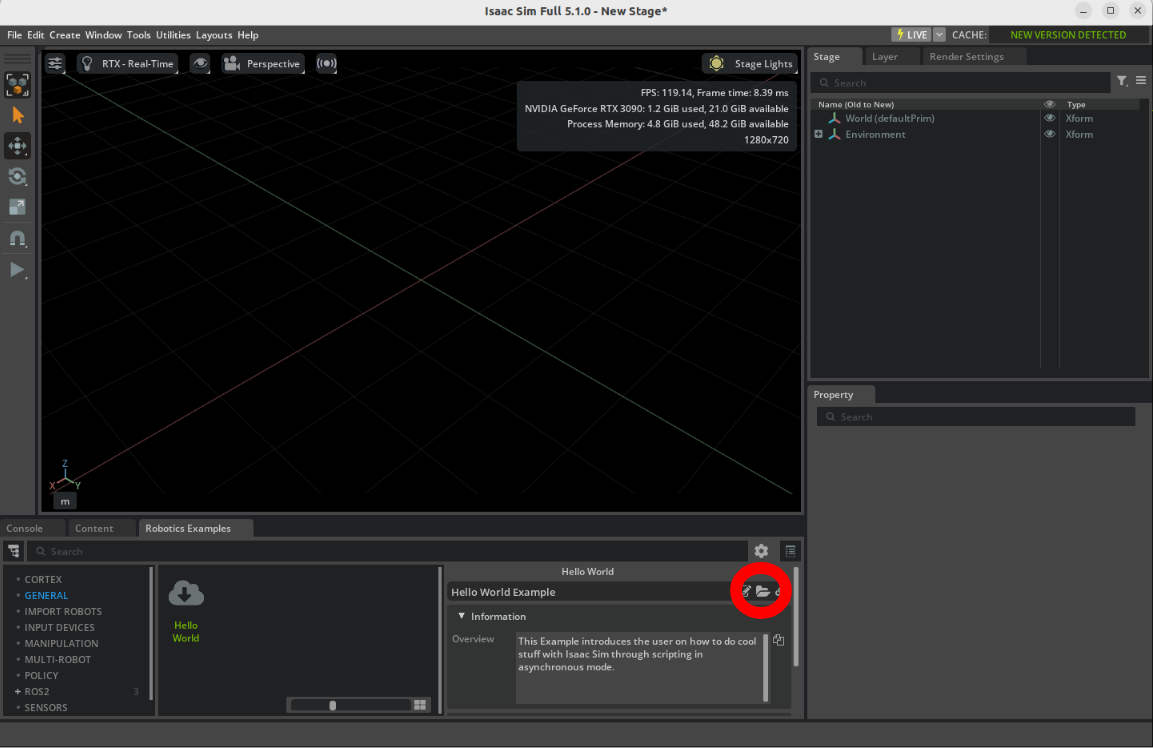Collapse the Information section
This screenshot has width=1153, height=748.
pos(462,616)
